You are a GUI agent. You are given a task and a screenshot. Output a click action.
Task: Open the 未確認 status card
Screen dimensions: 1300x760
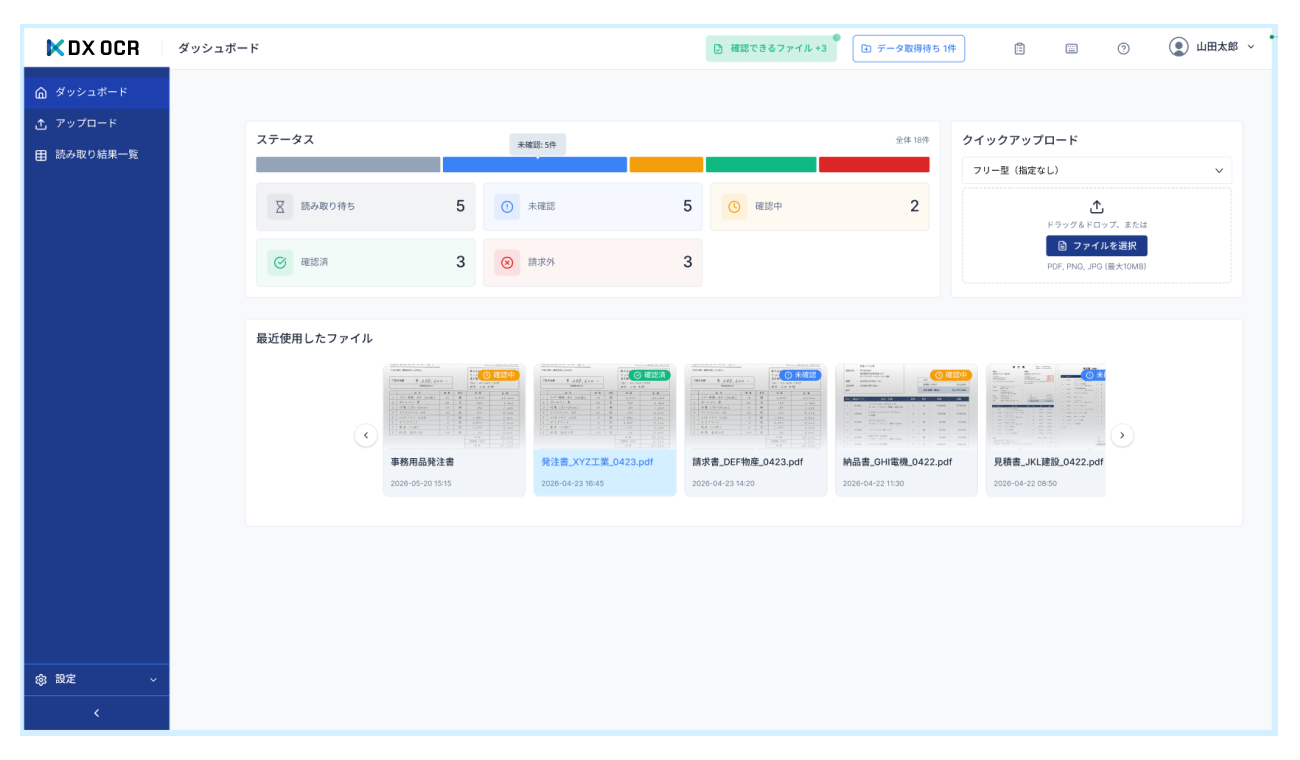coord(593,206)
